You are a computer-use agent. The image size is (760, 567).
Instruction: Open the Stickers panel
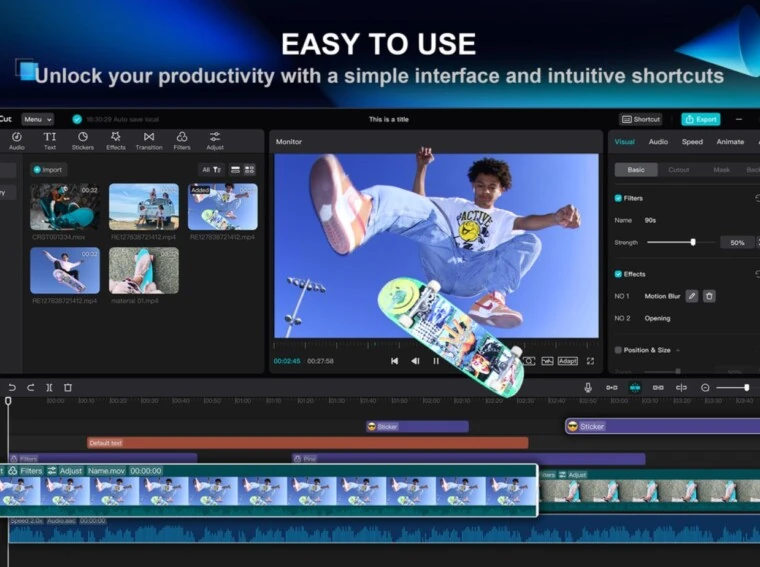[83, 141]
